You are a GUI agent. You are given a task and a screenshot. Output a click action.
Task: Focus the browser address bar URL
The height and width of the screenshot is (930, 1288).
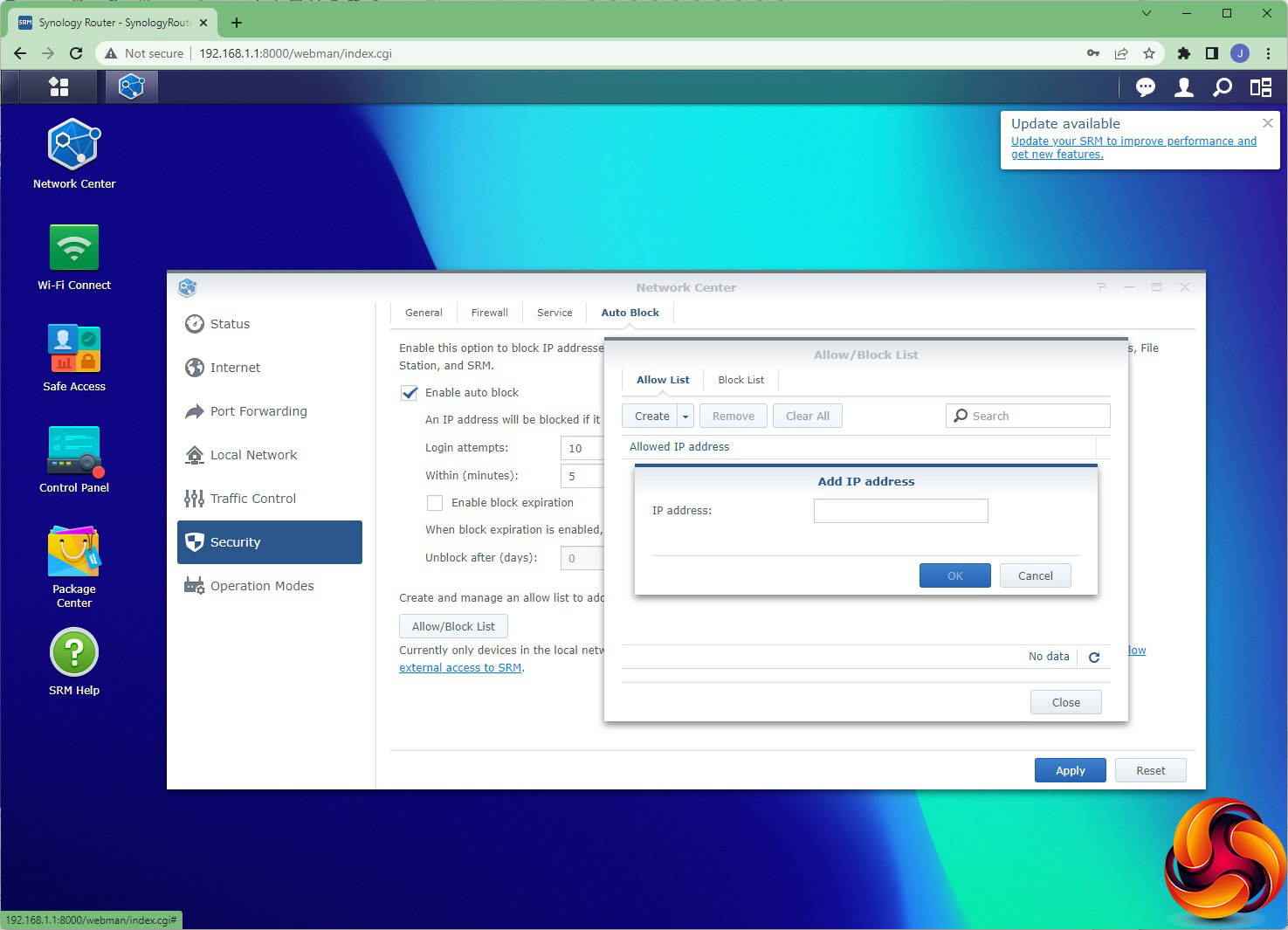(x=295, y=53)
